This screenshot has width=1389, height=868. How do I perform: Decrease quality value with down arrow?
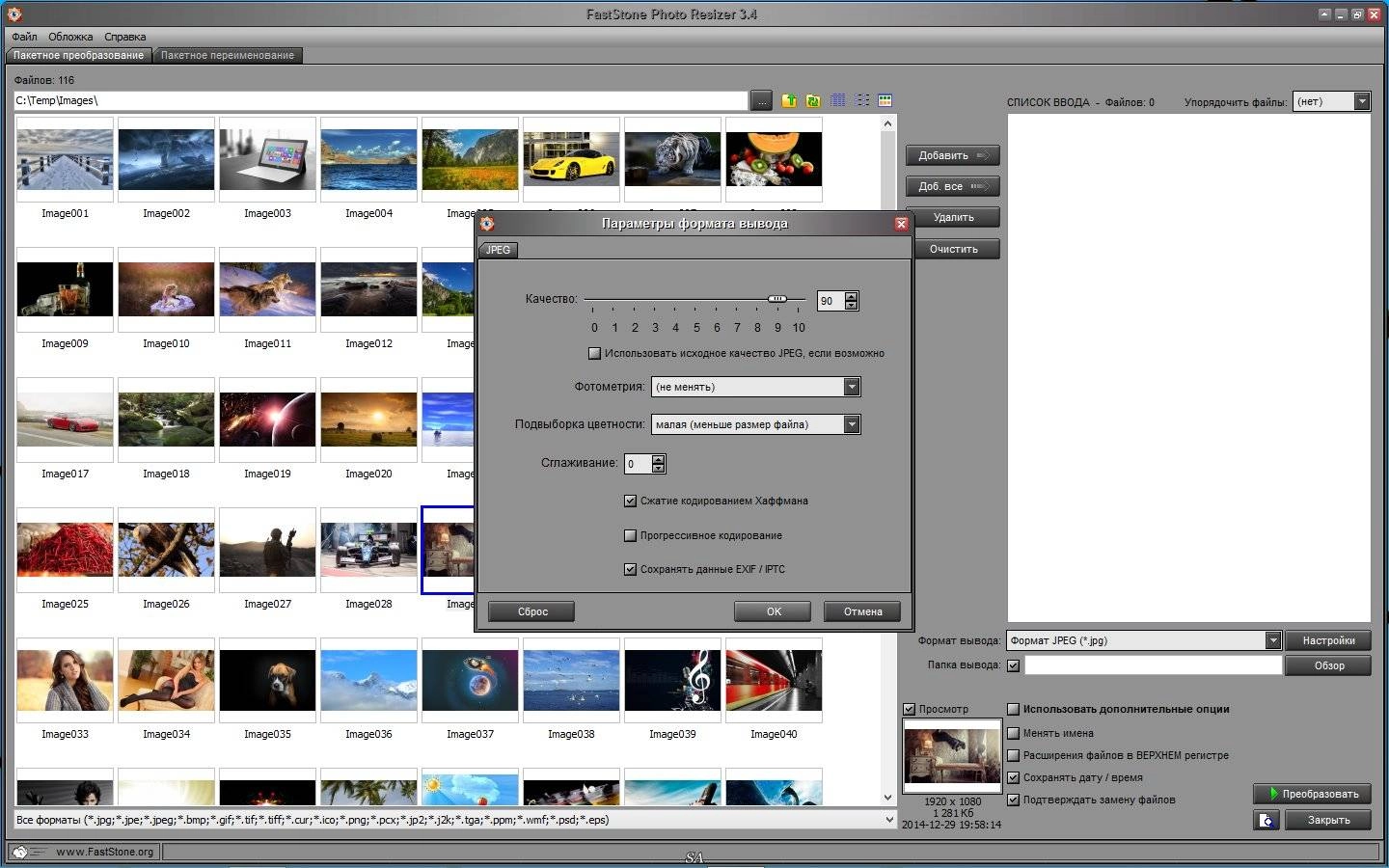click(x=851, y=306)
